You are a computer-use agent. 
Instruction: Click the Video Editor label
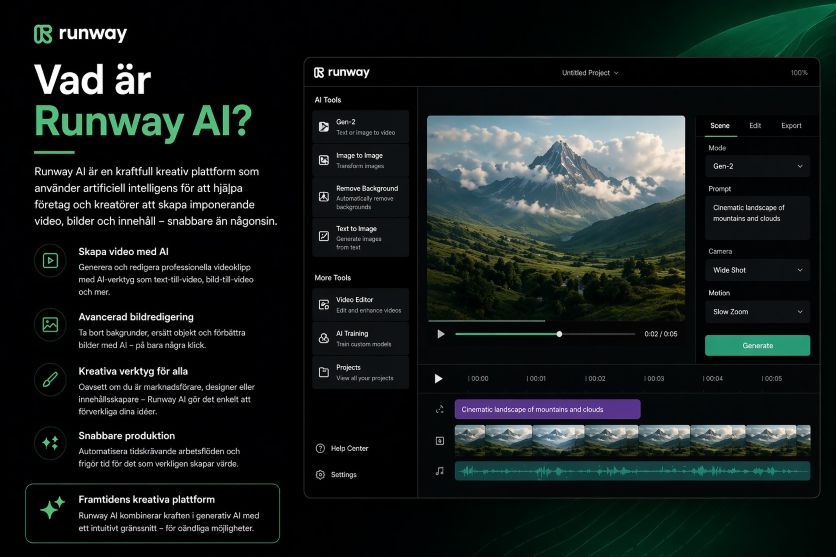(x=354, y=300)
